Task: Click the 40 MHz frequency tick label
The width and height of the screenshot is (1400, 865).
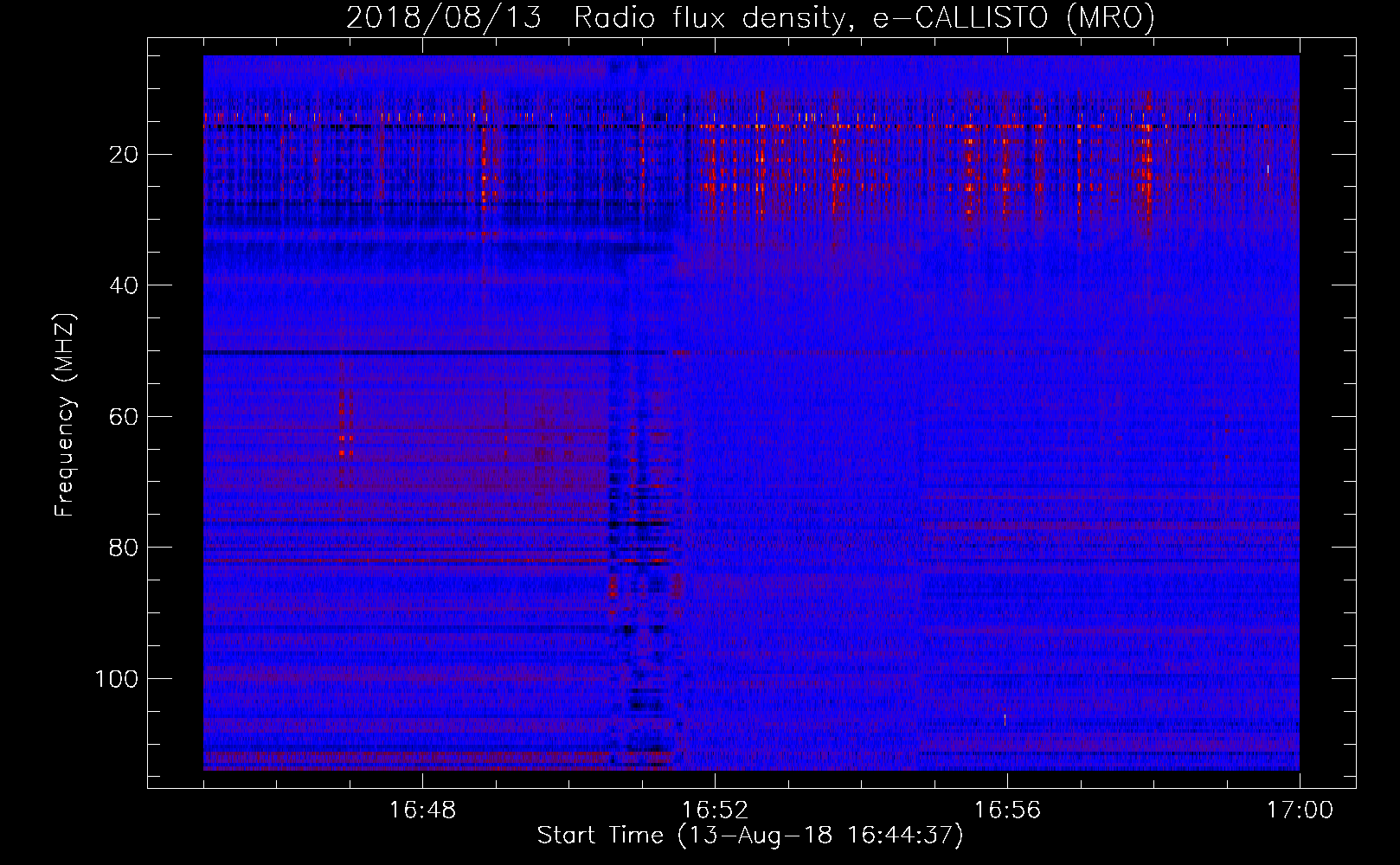Action: (124, 285)
